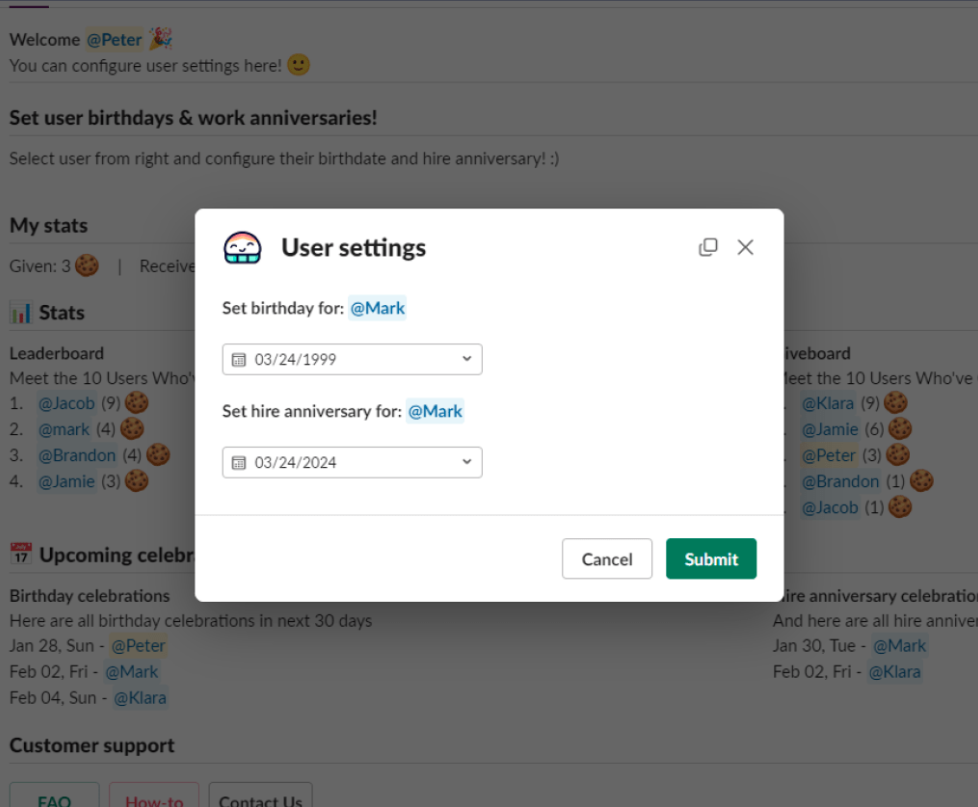Image resolution: width=978 pixels, height=807 pixels.
Task: Close the User settings dialog
Action: (745, 248)
